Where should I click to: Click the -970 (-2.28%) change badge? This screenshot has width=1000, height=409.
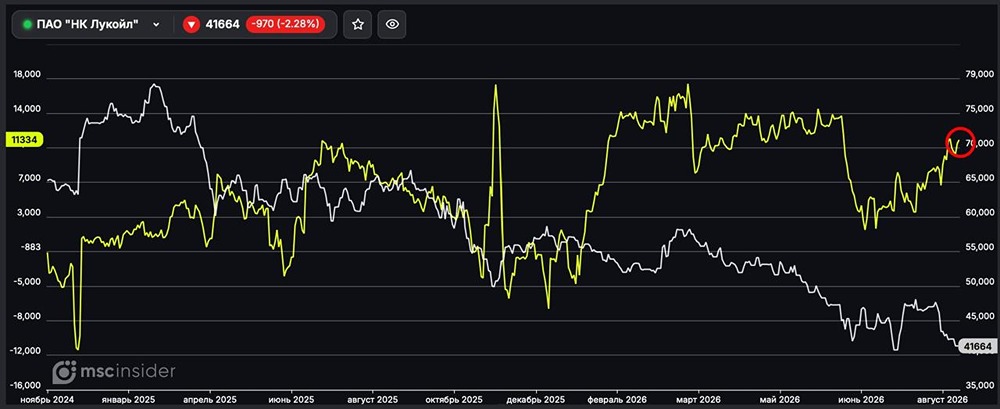[x=285, y=24]
